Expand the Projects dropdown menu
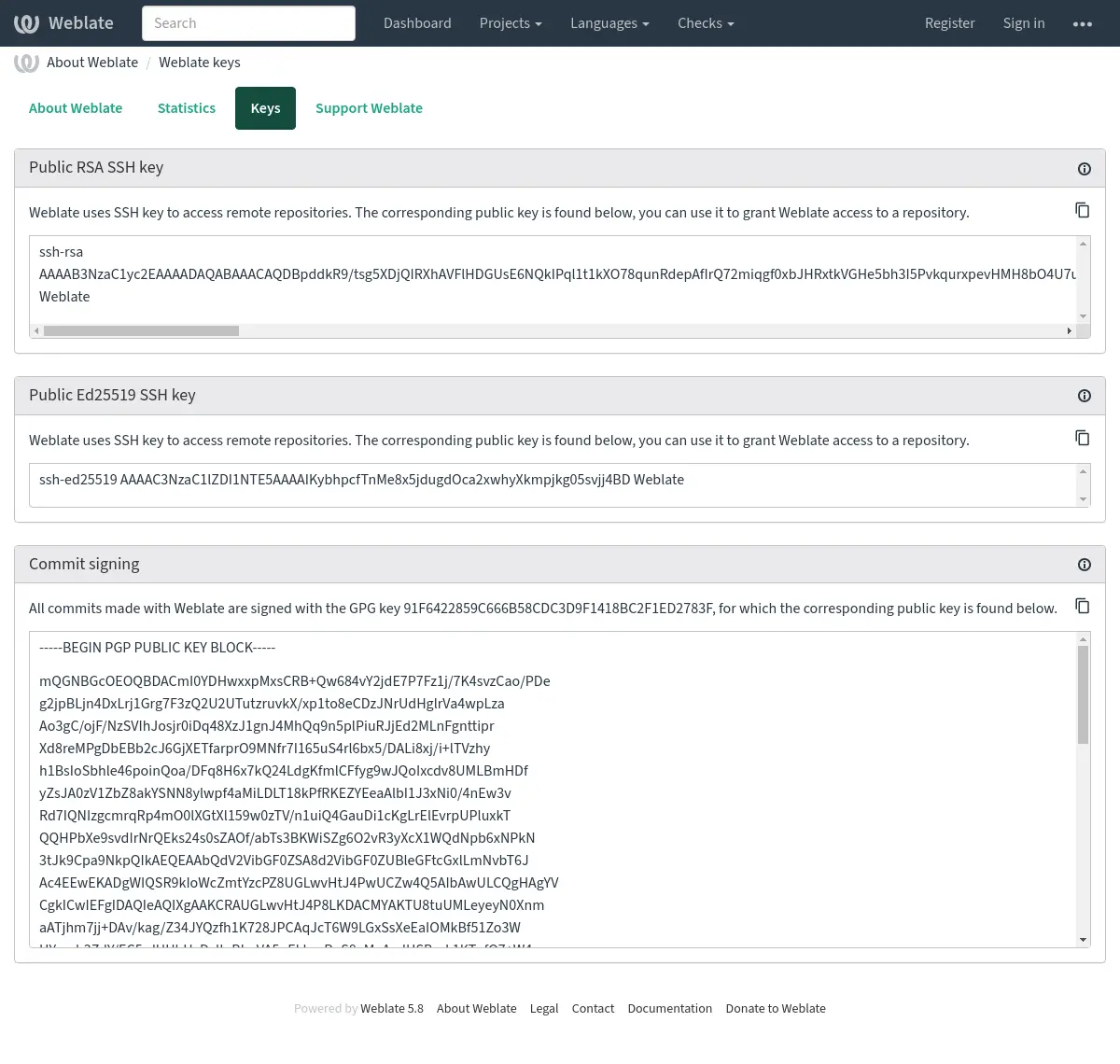Viewport: 1120px width, 1064px height. point(511,23)
